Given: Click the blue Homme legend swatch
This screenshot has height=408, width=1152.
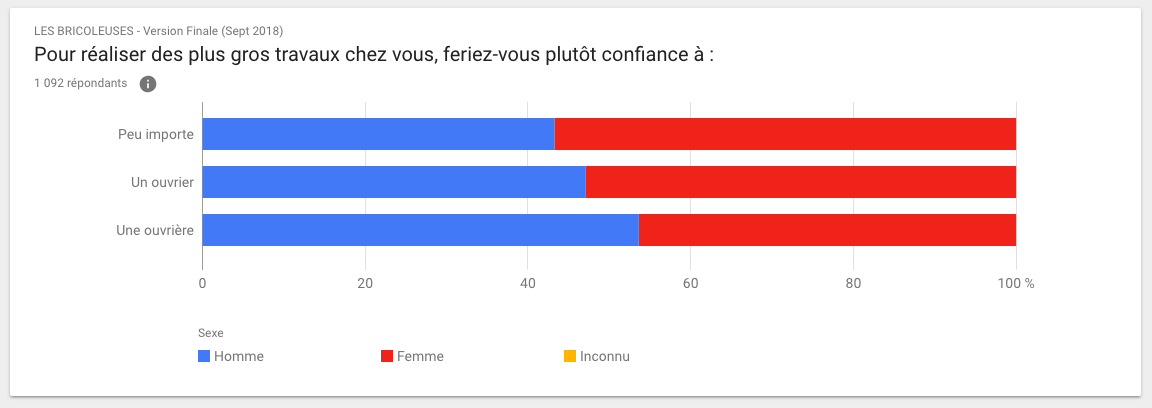Looking at the screenshot, I should coord(204,356).
